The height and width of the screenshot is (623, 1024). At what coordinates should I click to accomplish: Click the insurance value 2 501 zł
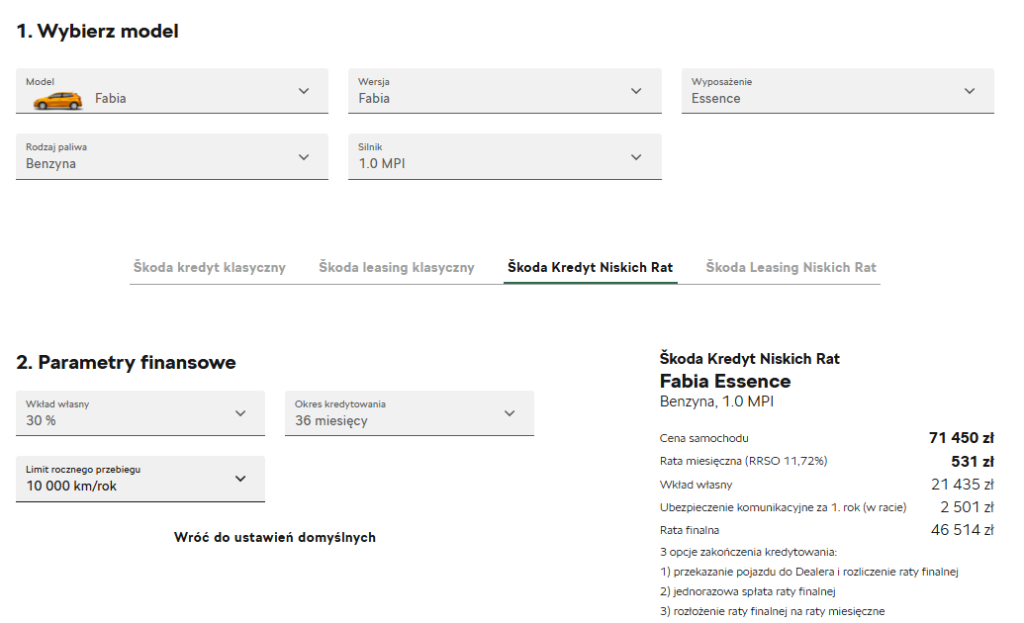click(x=967, y=507)
